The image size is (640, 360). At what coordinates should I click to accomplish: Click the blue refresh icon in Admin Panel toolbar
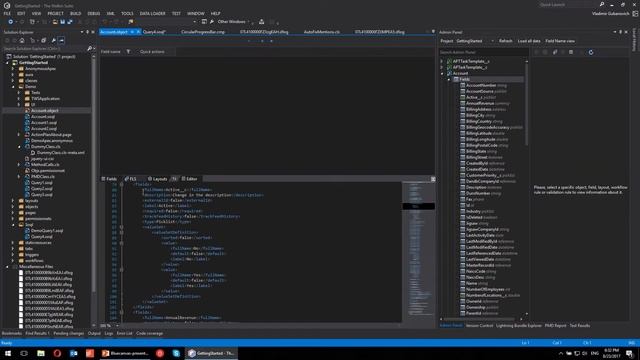point(591,52)
